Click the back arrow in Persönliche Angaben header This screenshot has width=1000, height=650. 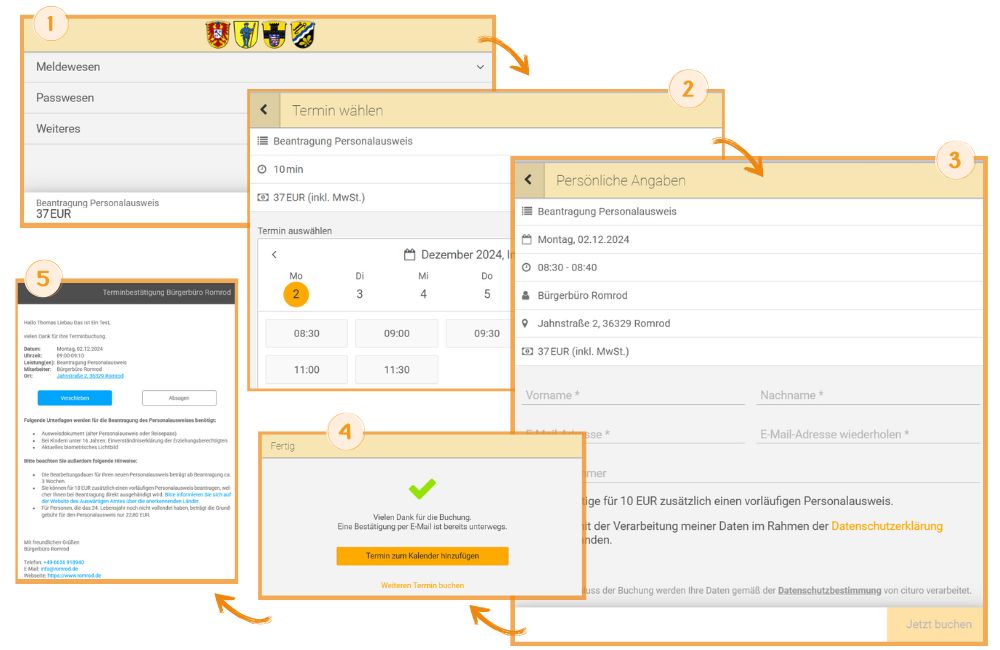[x=528, y=179]
